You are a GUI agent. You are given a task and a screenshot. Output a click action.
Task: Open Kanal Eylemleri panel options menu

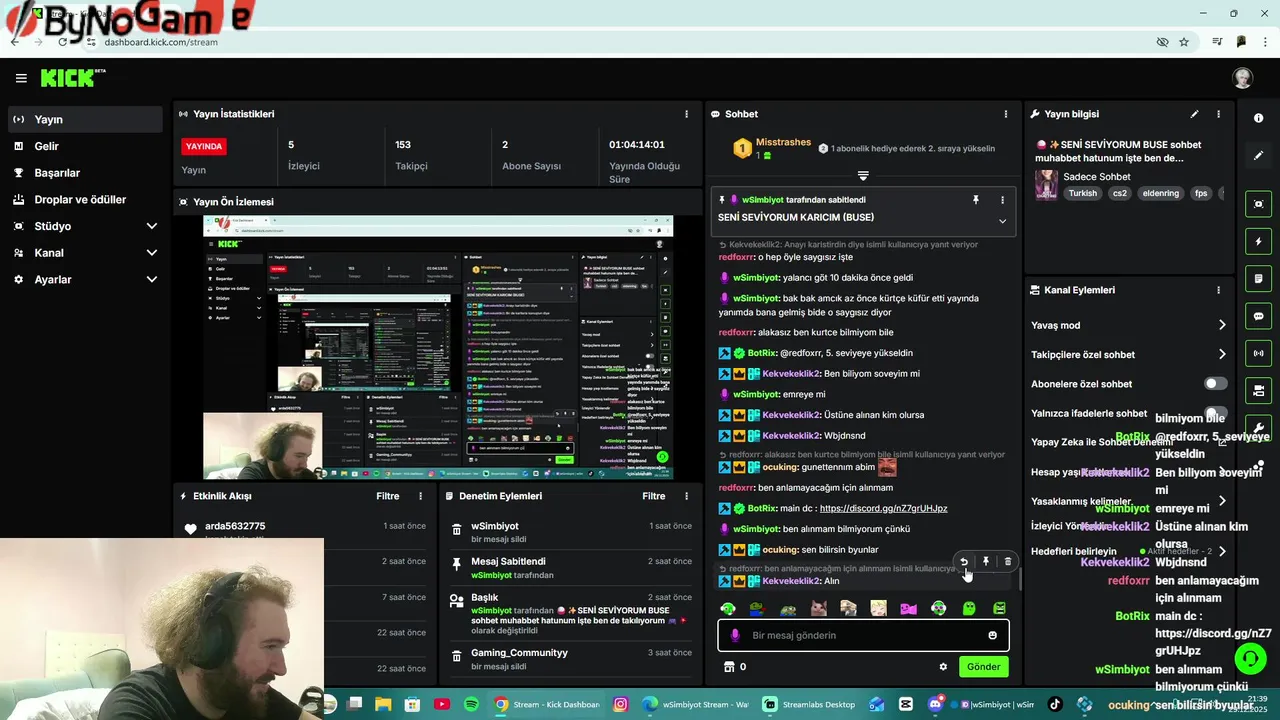(x=1218, y=290)
